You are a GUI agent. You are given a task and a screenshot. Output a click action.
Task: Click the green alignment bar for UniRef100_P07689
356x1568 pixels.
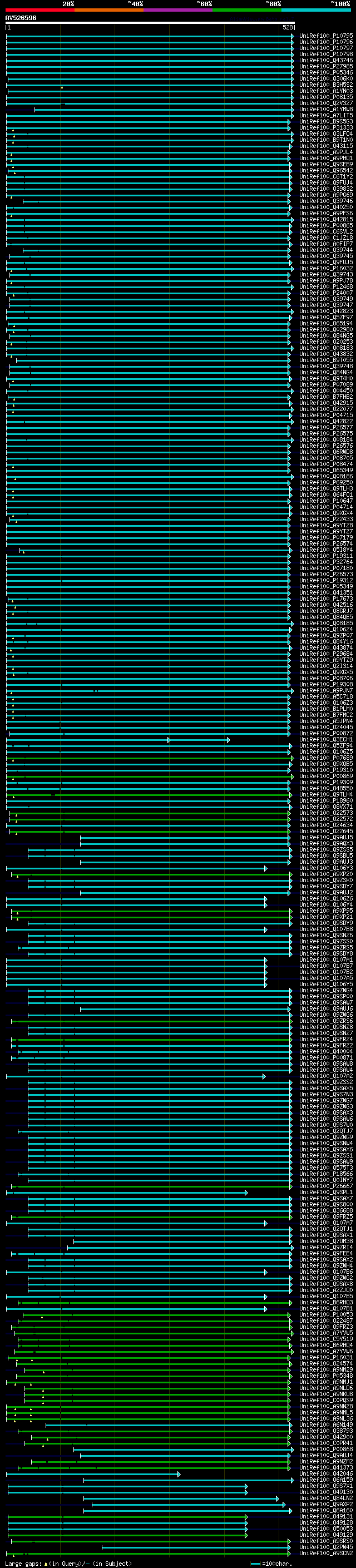tap(150, 758)
